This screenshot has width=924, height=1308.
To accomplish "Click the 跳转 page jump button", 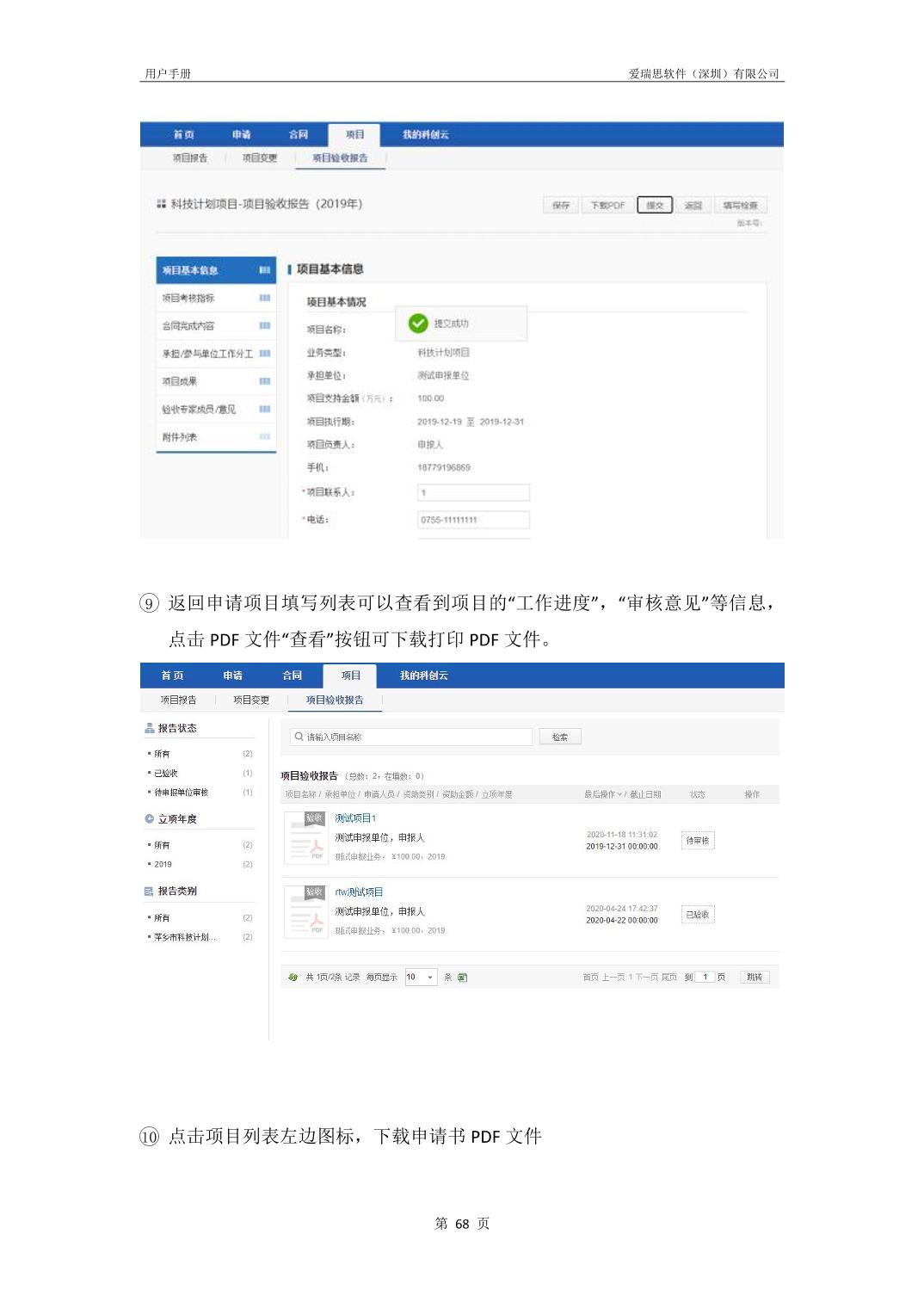I will [x=755, y=978].
